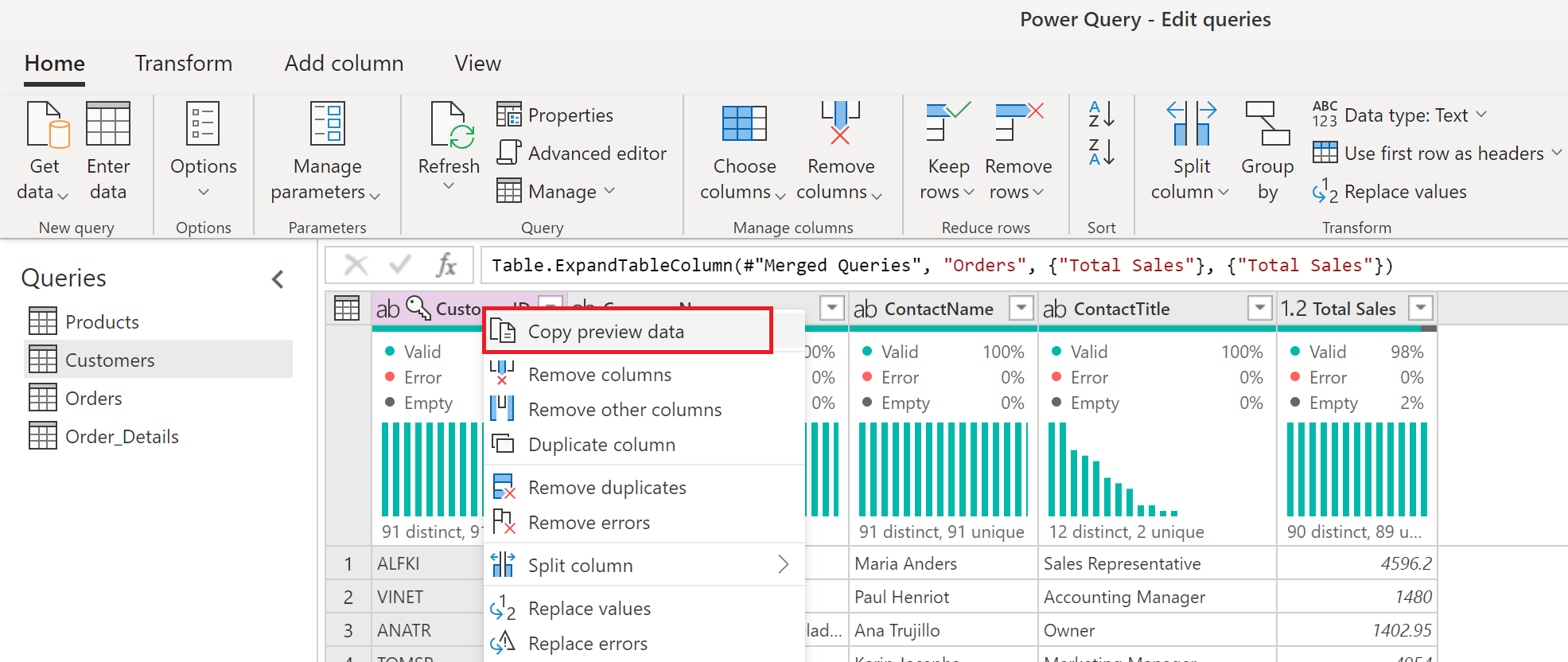
Task: Click the Get data icon
Action: 45,127
